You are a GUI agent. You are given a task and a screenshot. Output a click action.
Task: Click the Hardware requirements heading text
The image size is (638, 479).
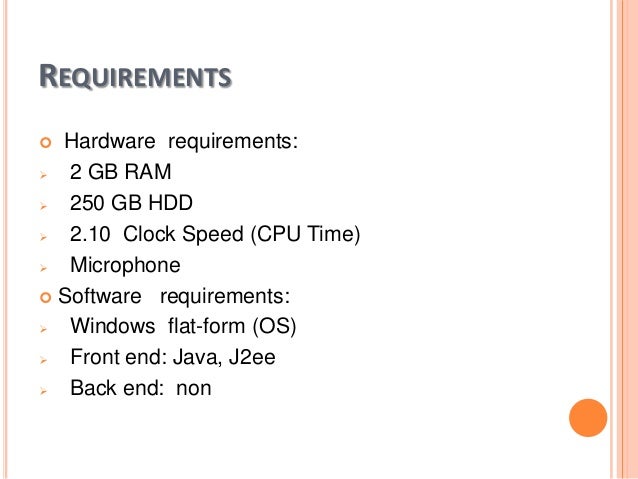tap(181, 142)
